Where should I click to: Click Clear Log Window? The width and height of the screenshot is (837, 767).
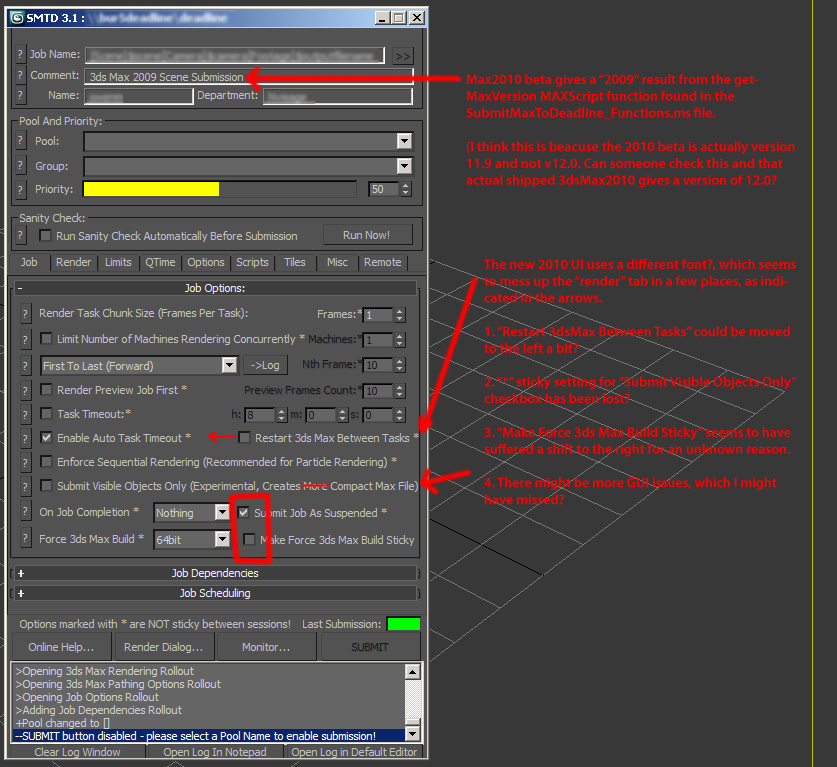click(77, 752)
